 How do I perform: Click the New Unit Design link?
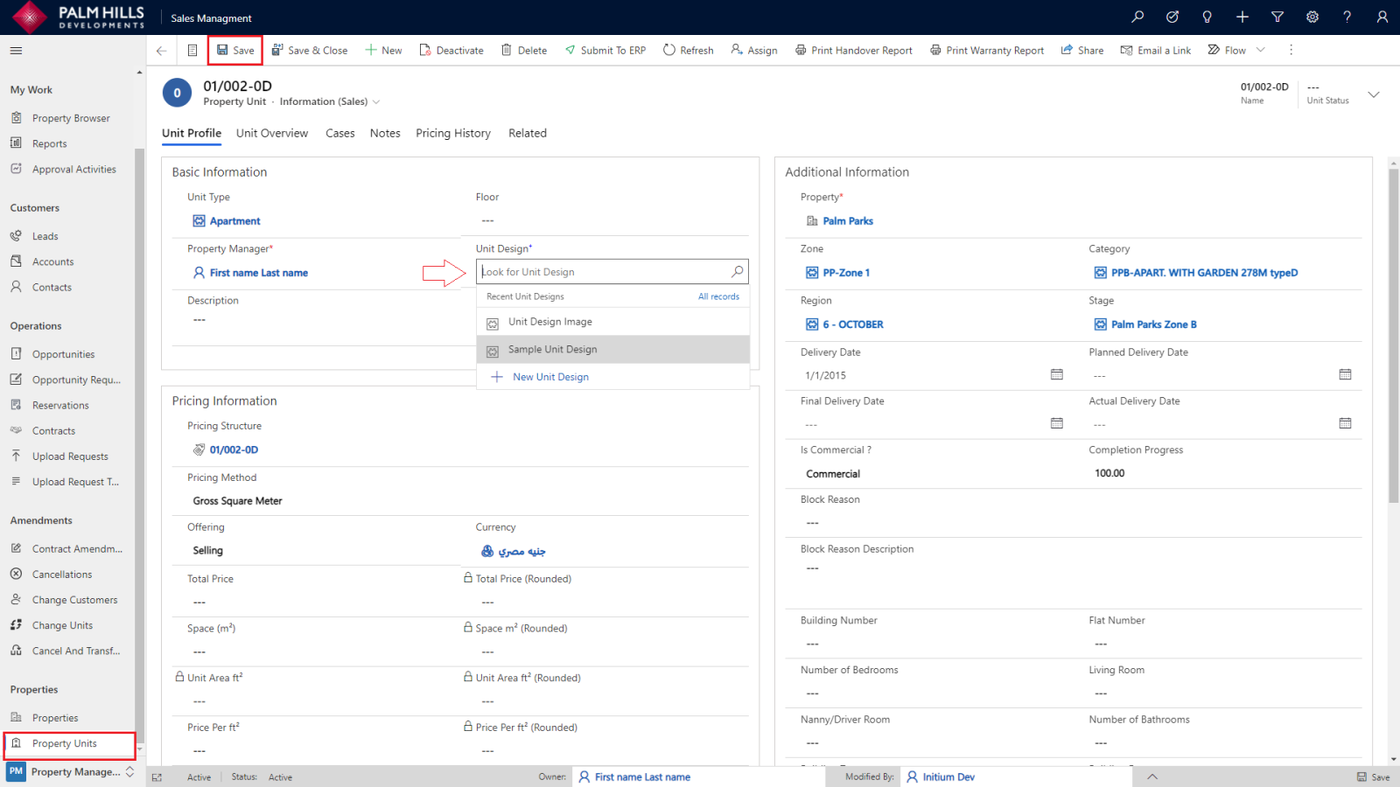coord(550,377)
